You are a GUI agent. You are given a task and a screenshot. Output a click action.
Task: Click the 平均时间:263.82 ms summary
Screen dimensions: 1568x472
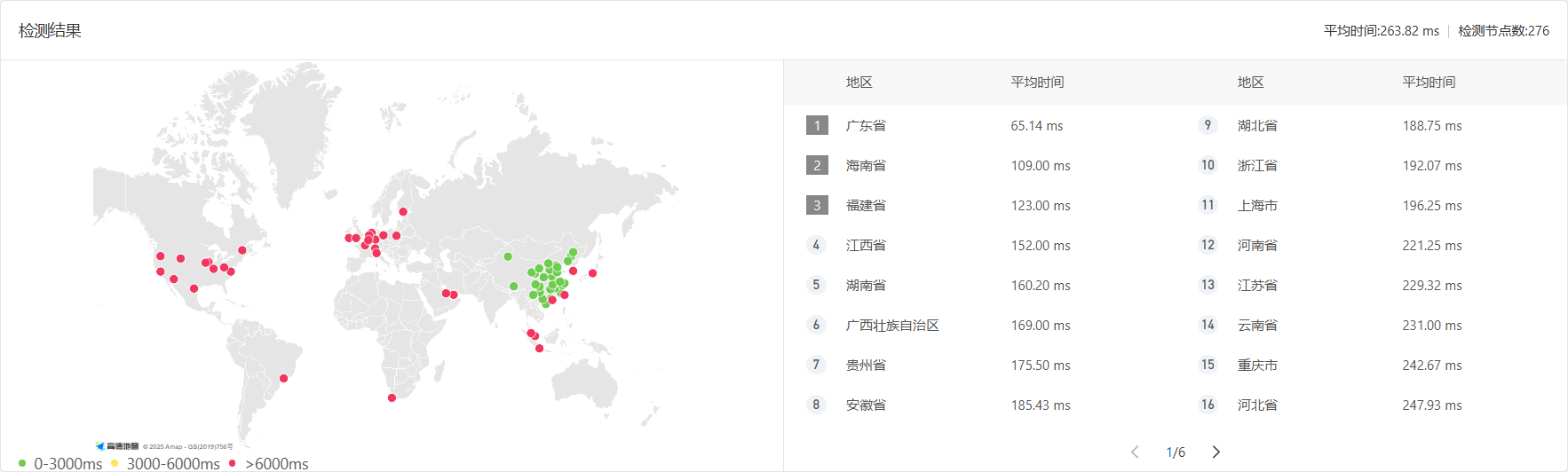point(1382,31)
